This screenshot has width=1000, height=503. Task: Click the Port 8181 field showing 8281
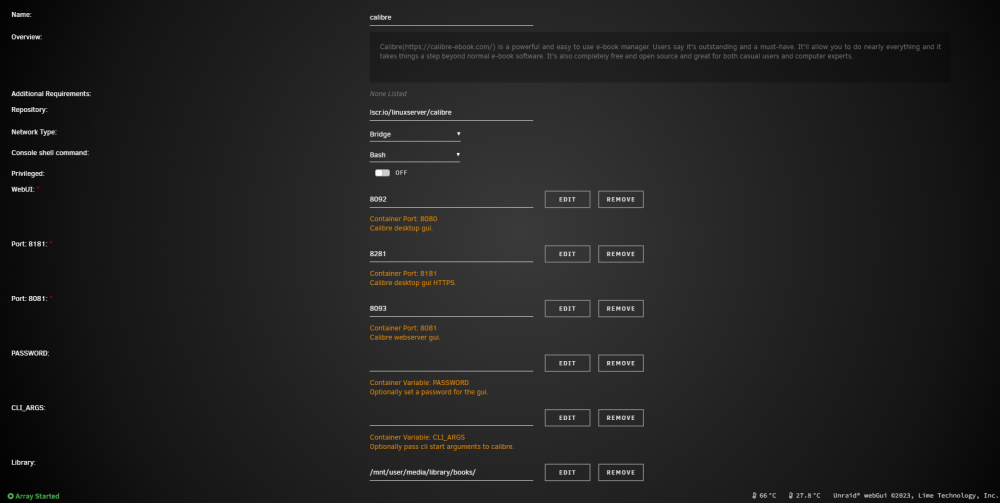(451, 254)
